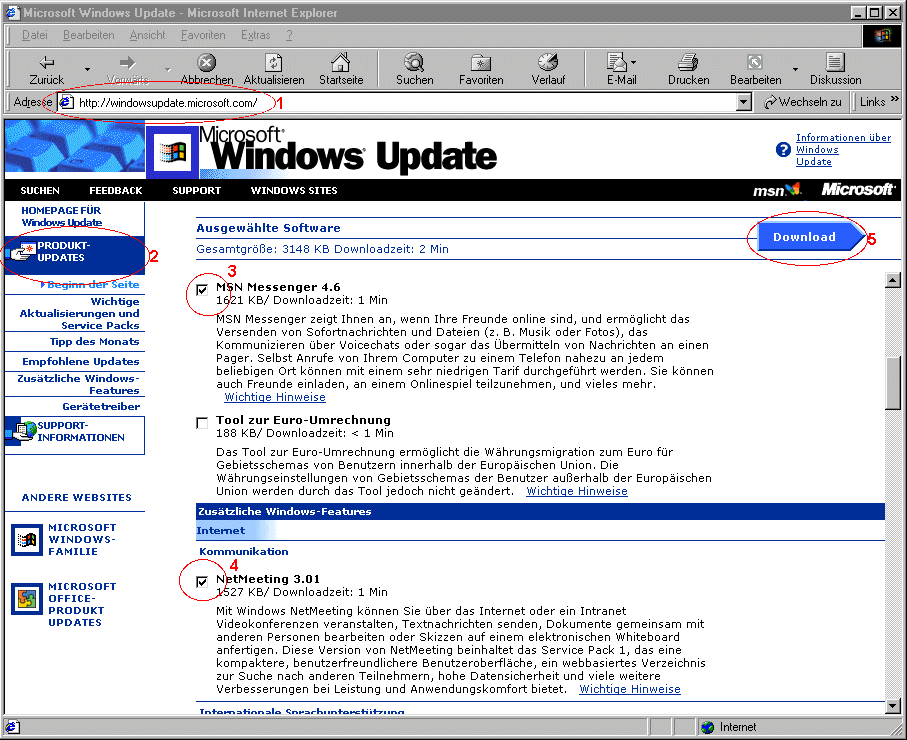Click into the address URL field
Image resolution: width=907 pixels, height=740 pixels.
point(400,102)
